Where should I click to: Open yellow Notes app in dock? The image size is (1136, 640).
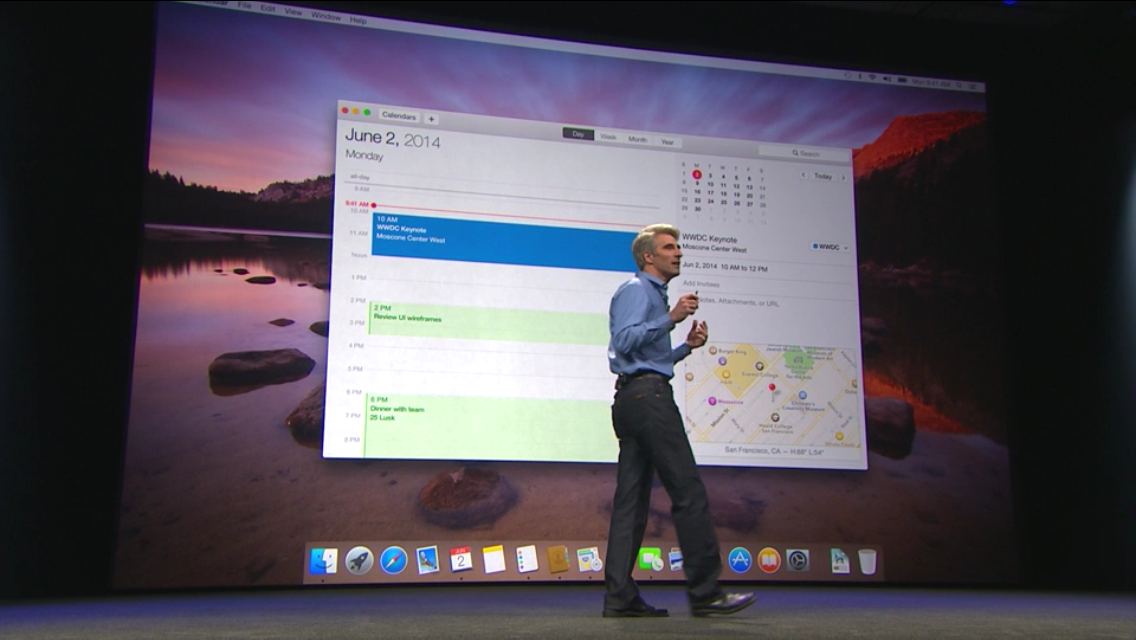click(x=493, y=560)
